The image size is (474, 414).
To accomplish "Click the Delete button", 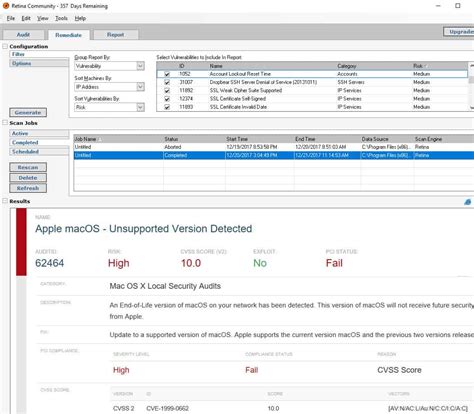I will [28, 178].
